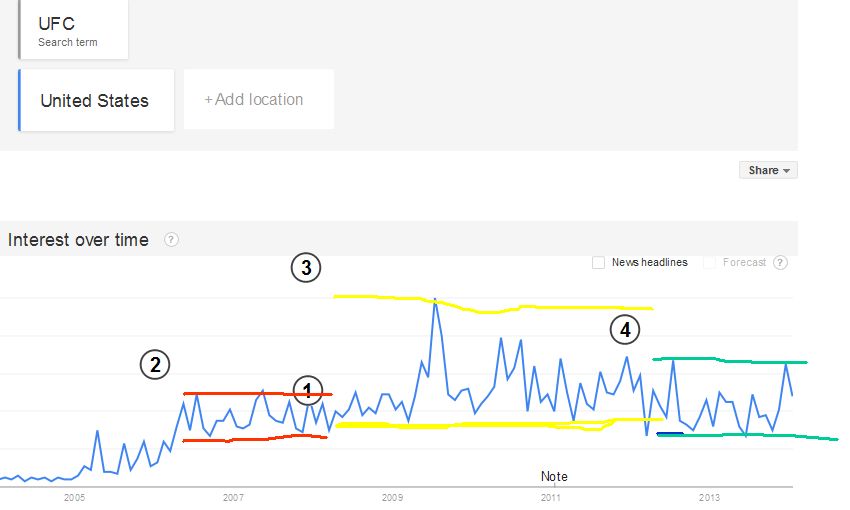Click the Note label on the chart
The width and height of the screenshot is (850, 510).
click(x=554, y=476)
